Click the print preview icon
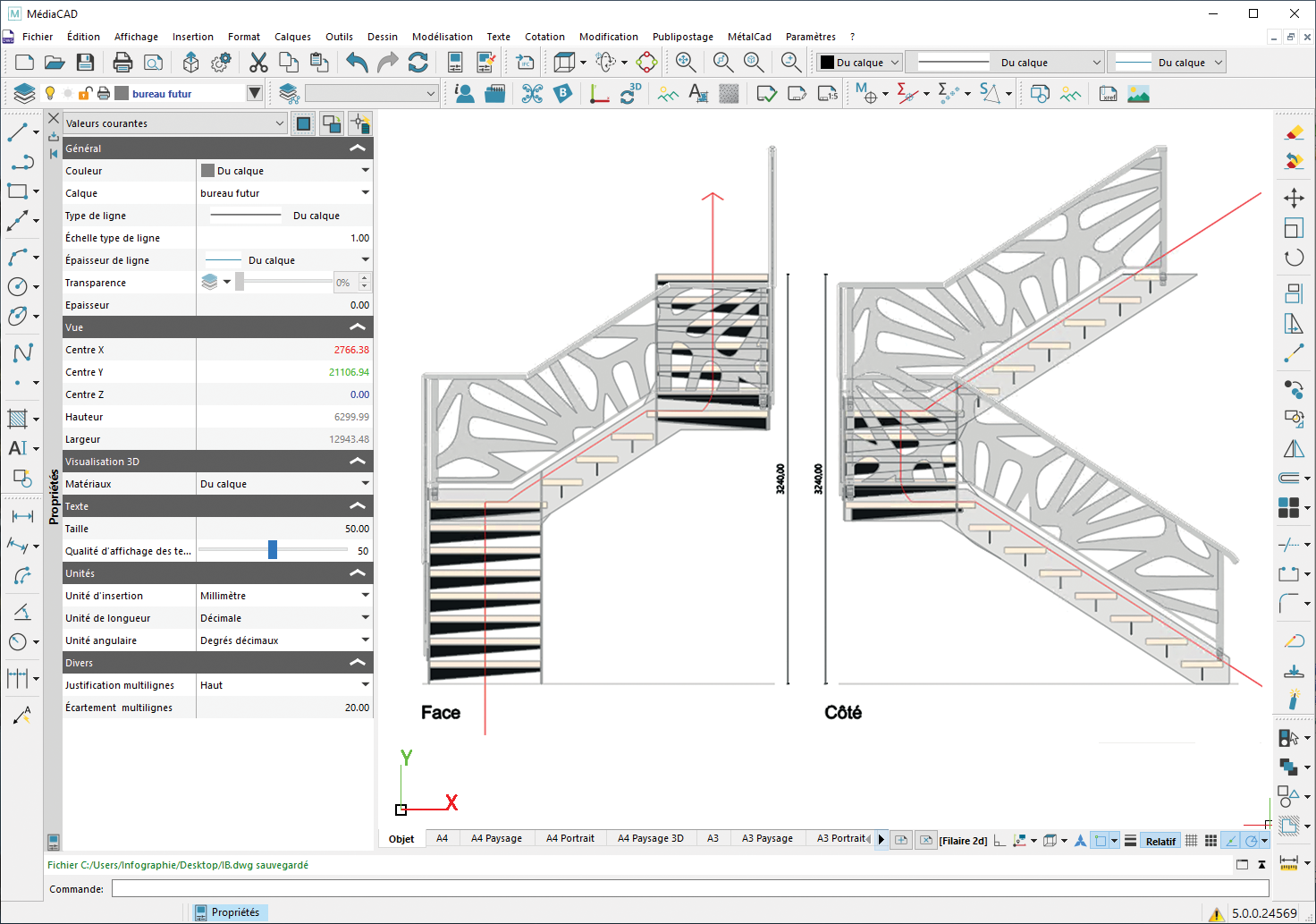 (154, 62)
